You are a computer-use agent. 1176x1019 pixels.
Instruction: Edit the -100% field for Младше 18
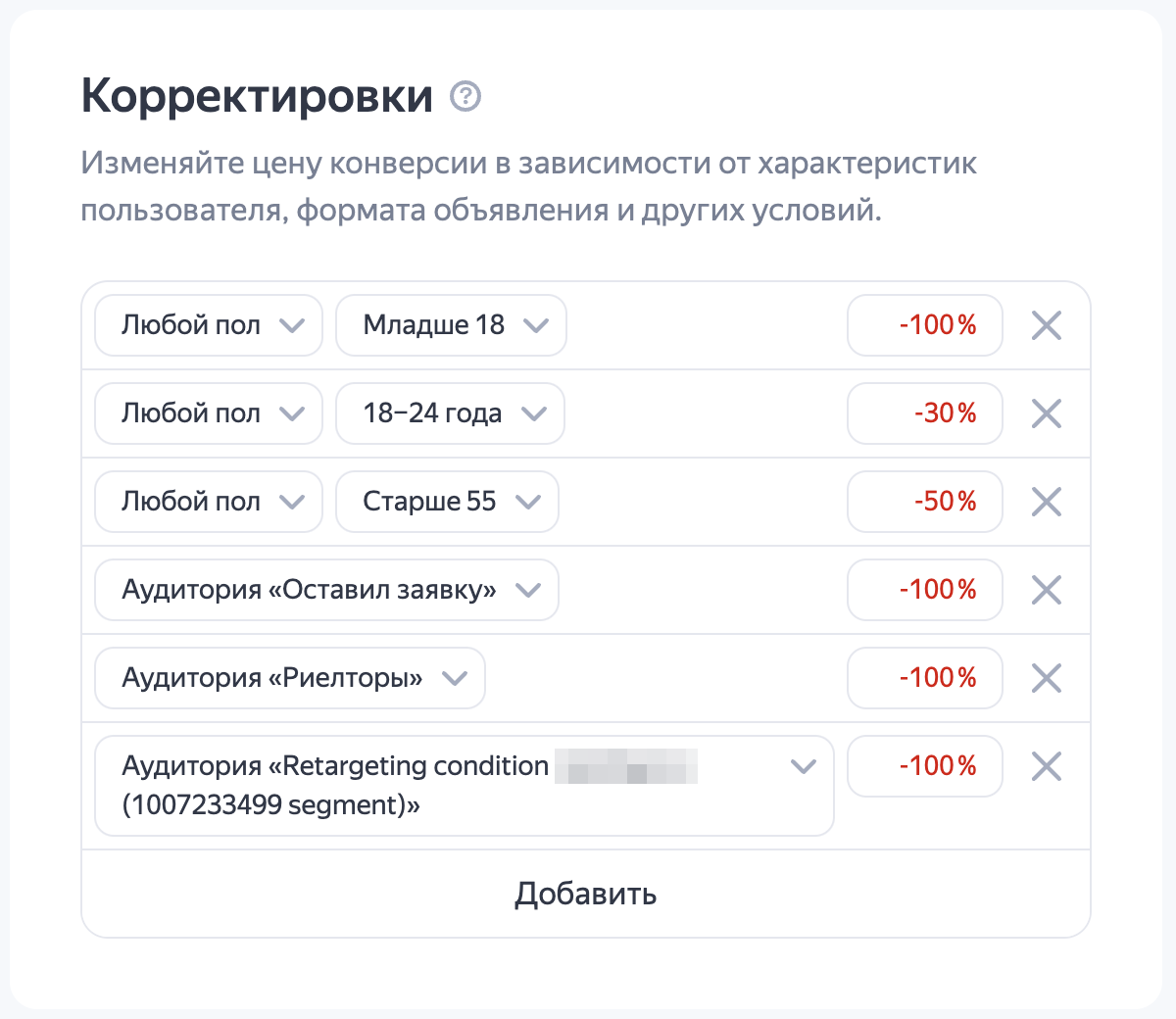pos(925,325)
